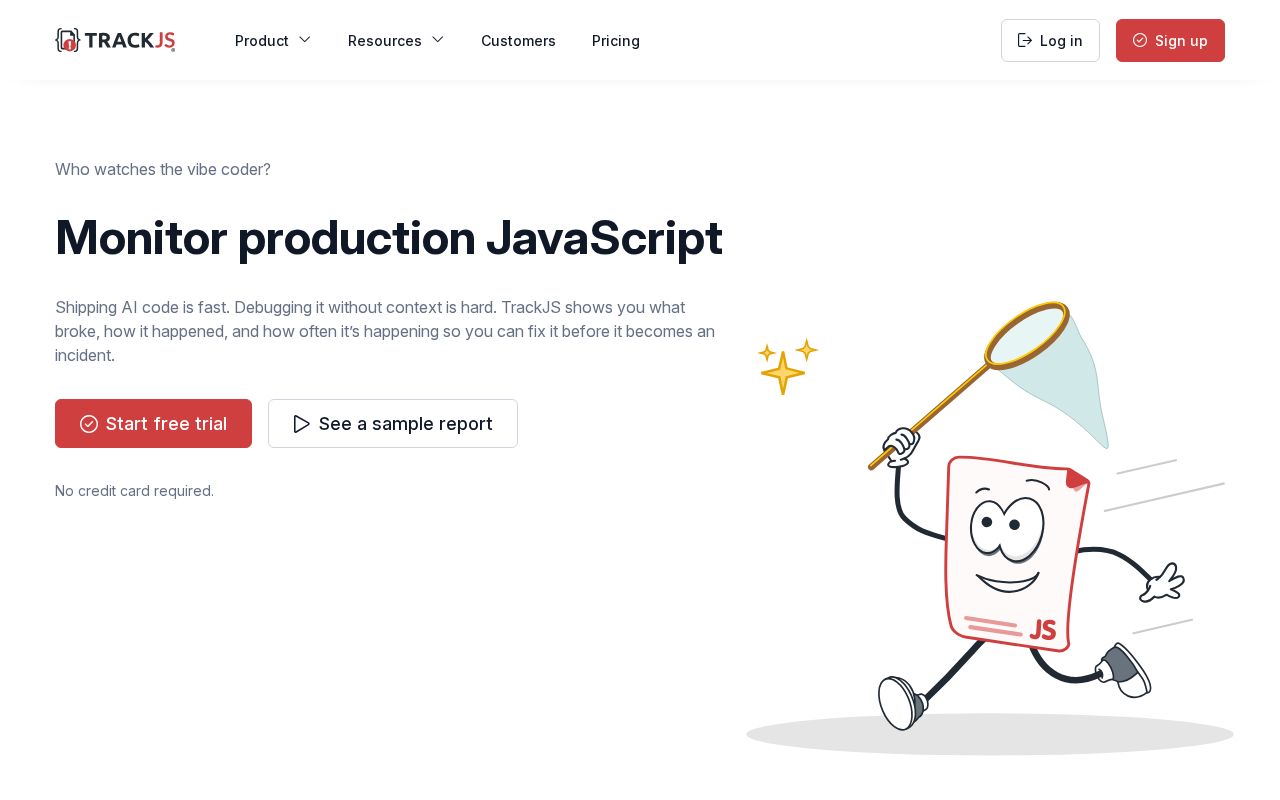Click the arrow icon on Log in button
Image resolution: width=1280 pixels, height=800 pixels.
(1025, 40)
